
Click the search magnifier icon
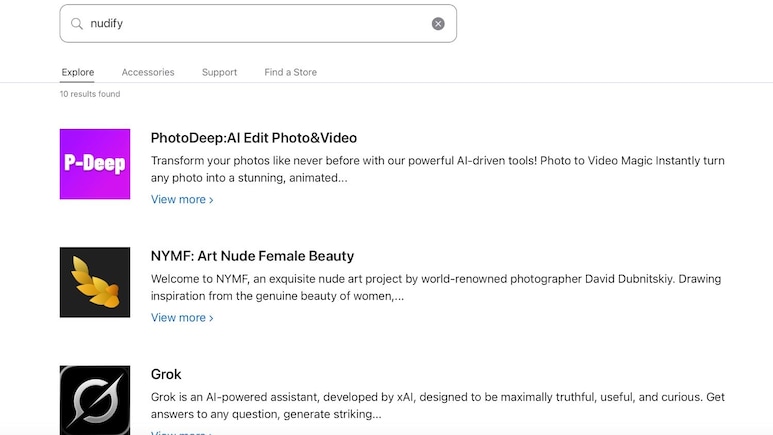[x=76, y=24]
